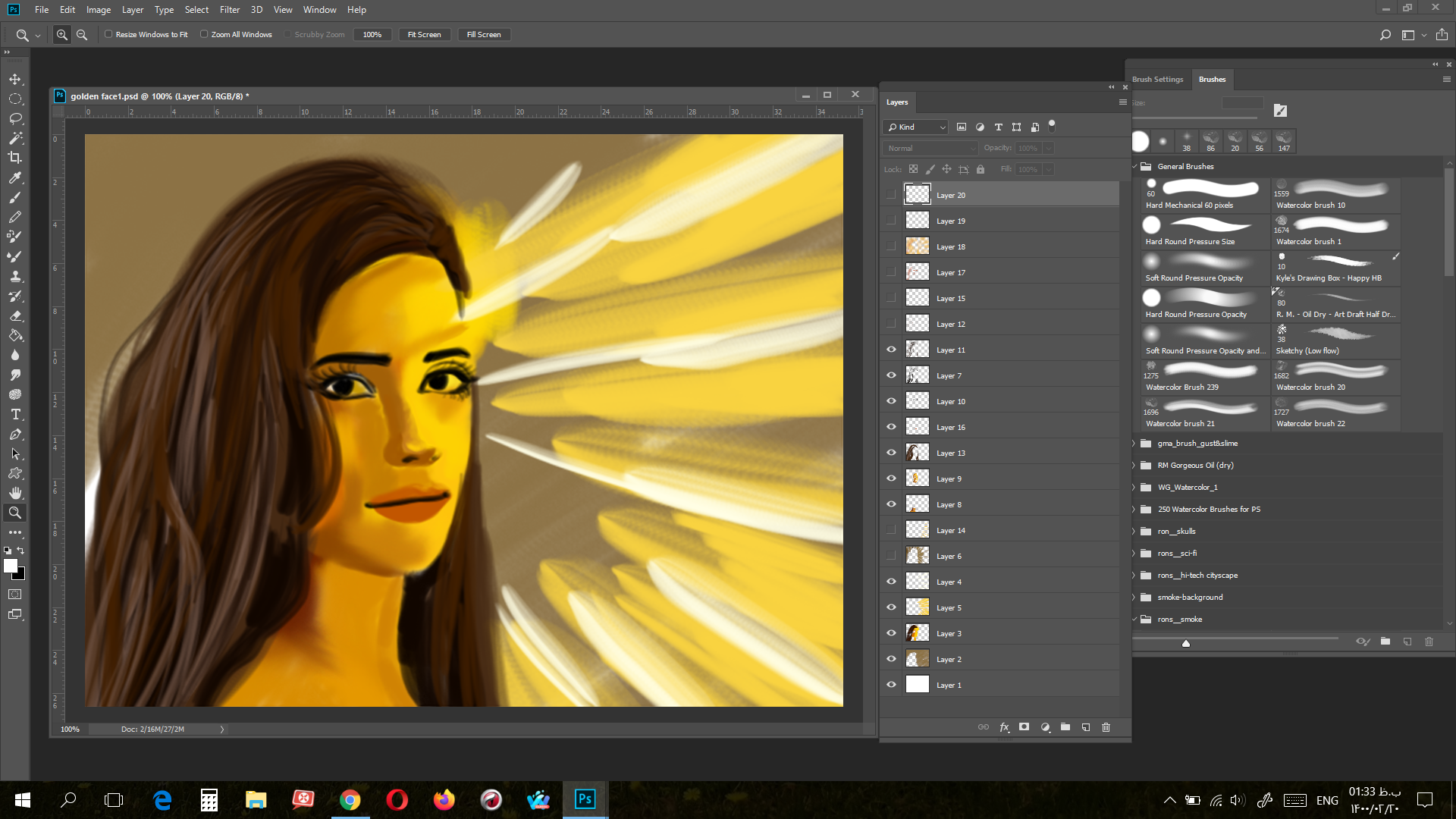Select the Layer 9 row
This screenshot has height=819, width=1456.
tap(1001, 479)
